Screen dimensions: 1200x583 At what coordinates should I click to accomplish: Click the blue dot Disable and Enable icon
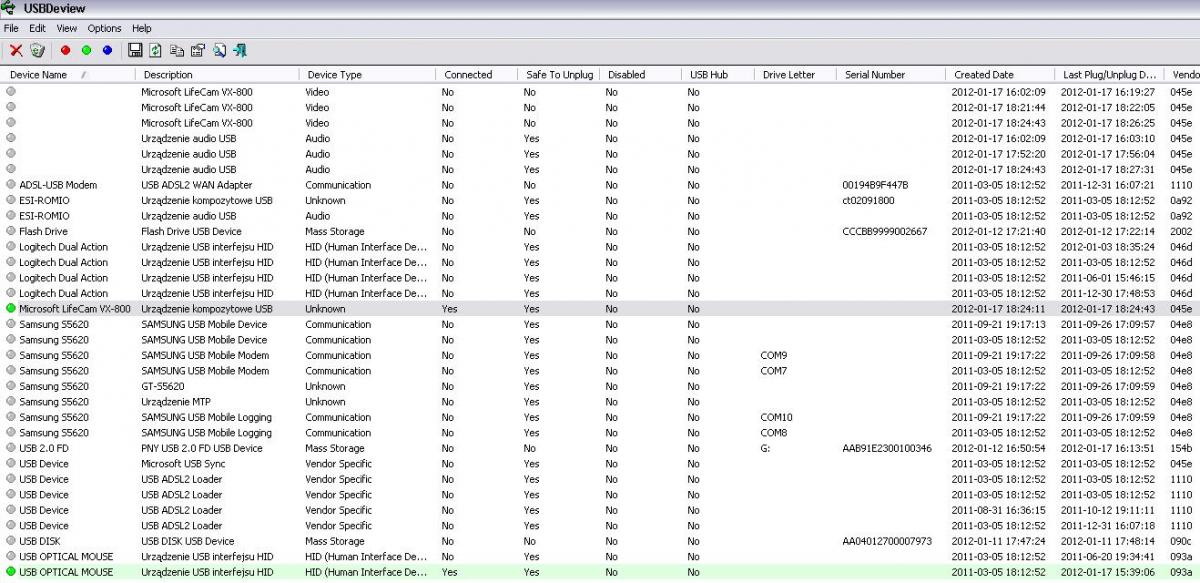(107, 50)
